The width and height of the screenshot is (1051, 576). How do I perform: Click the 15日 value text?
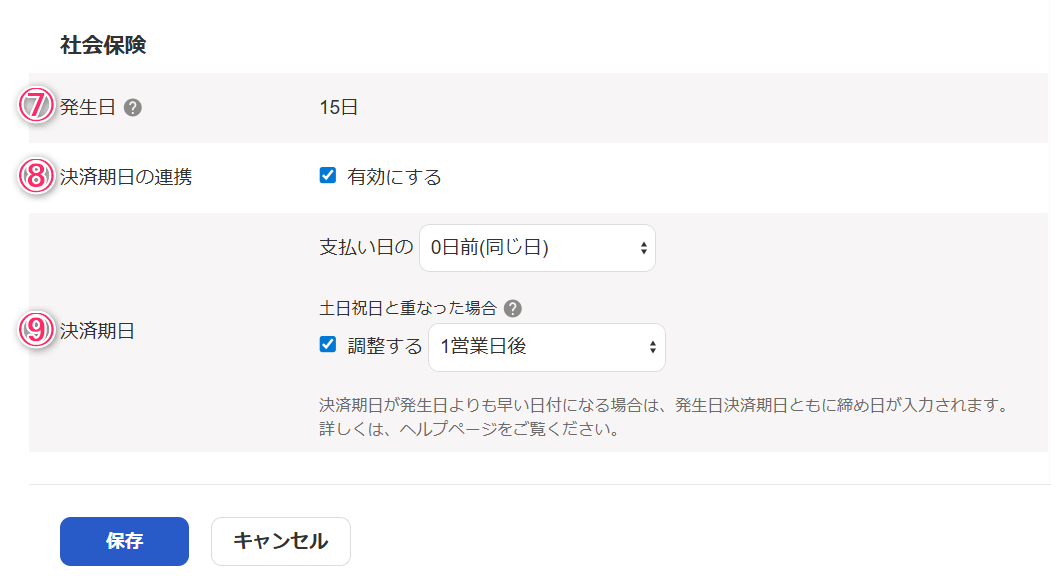click(338, 107)
